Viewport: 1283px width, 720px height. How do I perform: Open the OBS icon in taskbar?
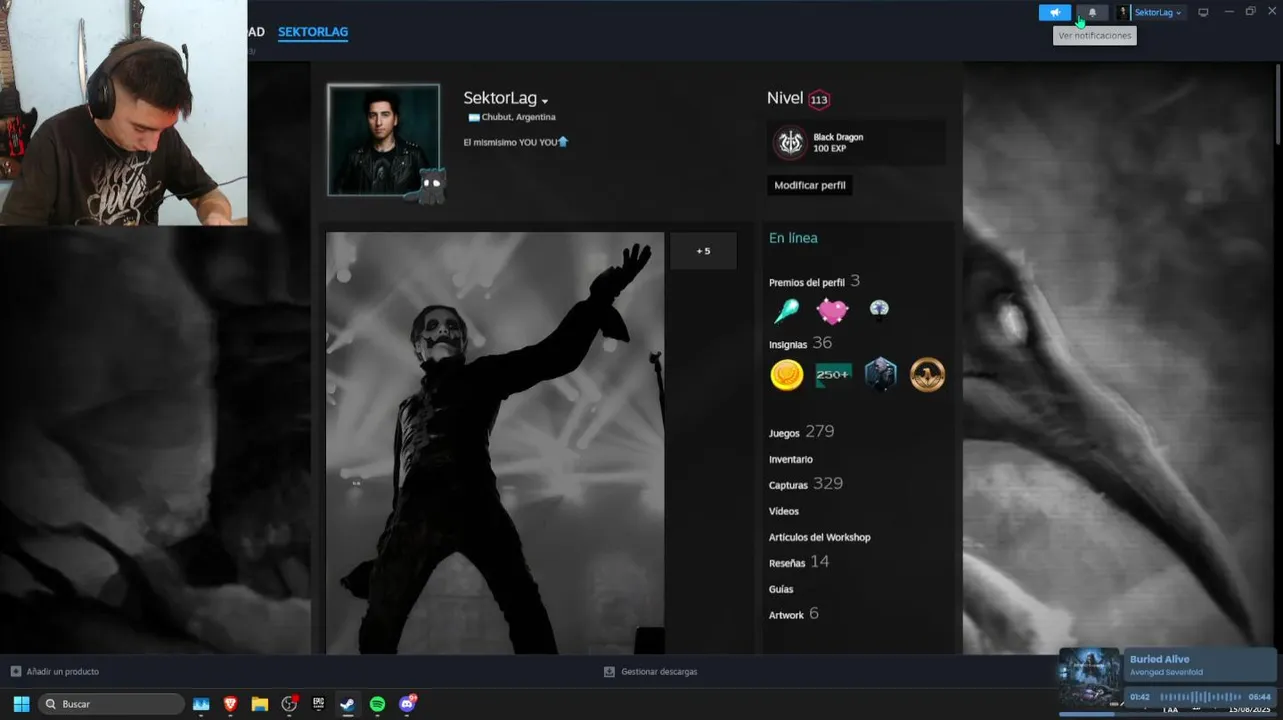click(x=289, y=704)
